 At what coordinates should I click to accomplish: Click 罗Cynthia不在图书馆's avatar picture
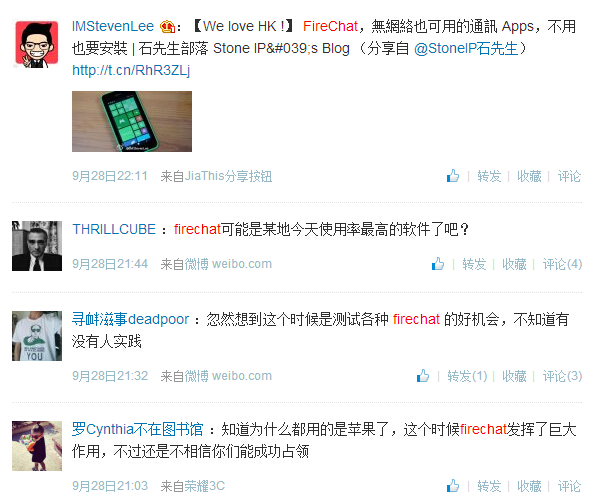pyautogui.click(x=37, y=446)
